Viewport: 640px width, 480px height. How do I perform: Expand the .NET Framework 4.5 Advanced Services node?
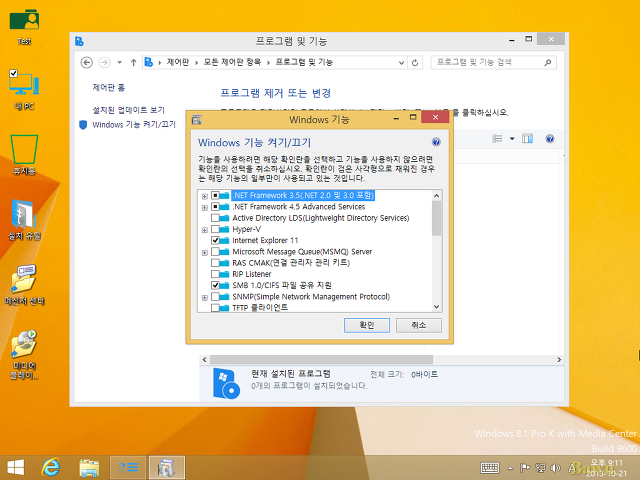point(204,208)
